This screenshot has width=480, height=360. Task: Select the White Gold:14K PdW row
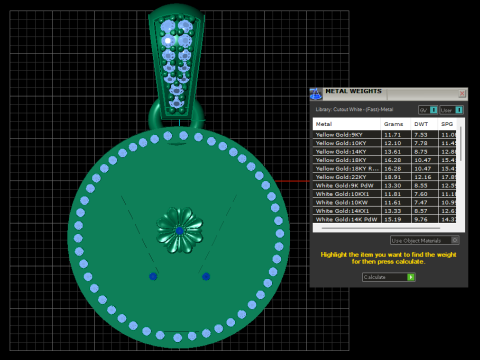385,219
